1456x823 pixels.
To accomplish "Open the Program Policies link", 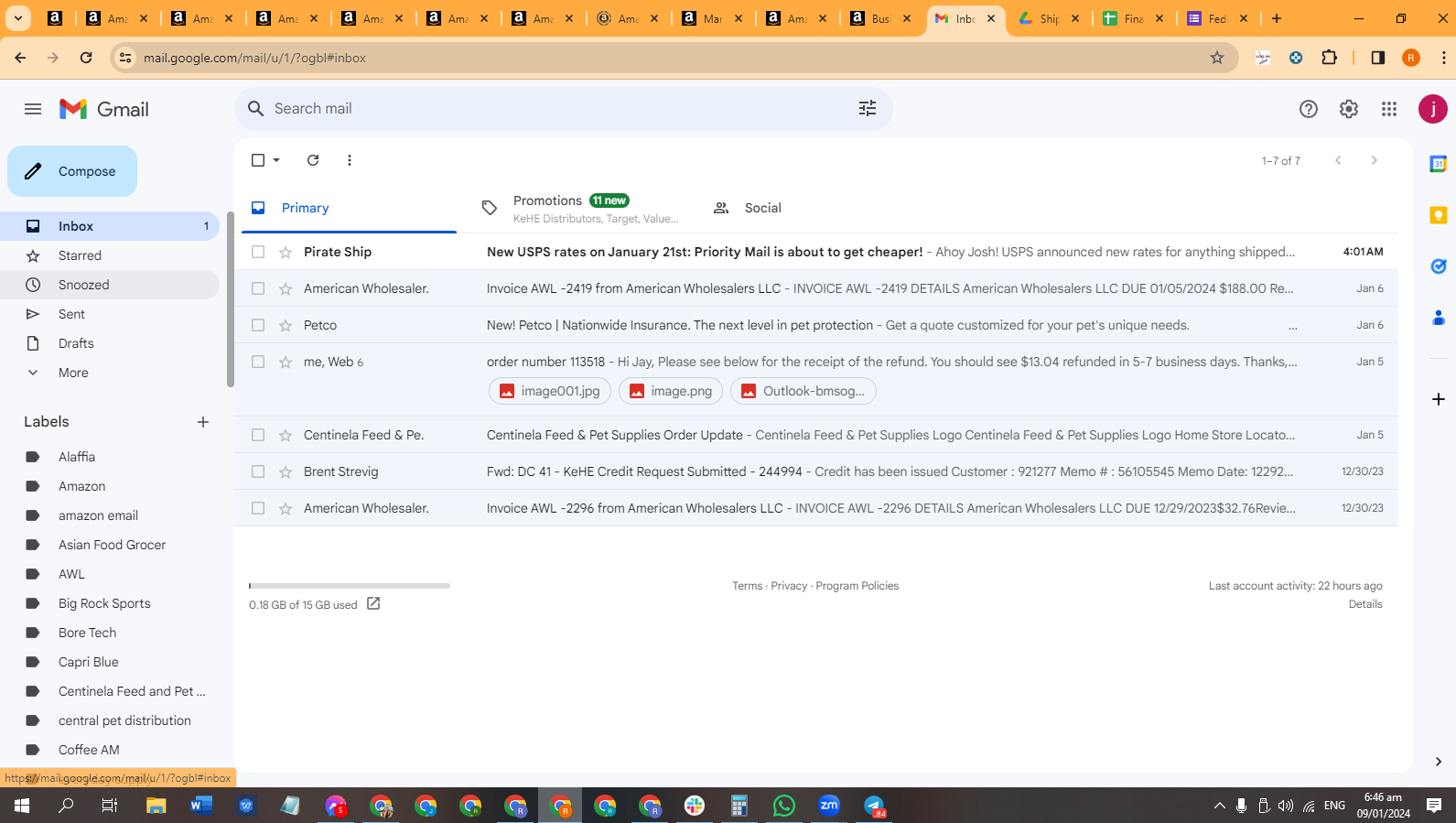I will [857, 586].
